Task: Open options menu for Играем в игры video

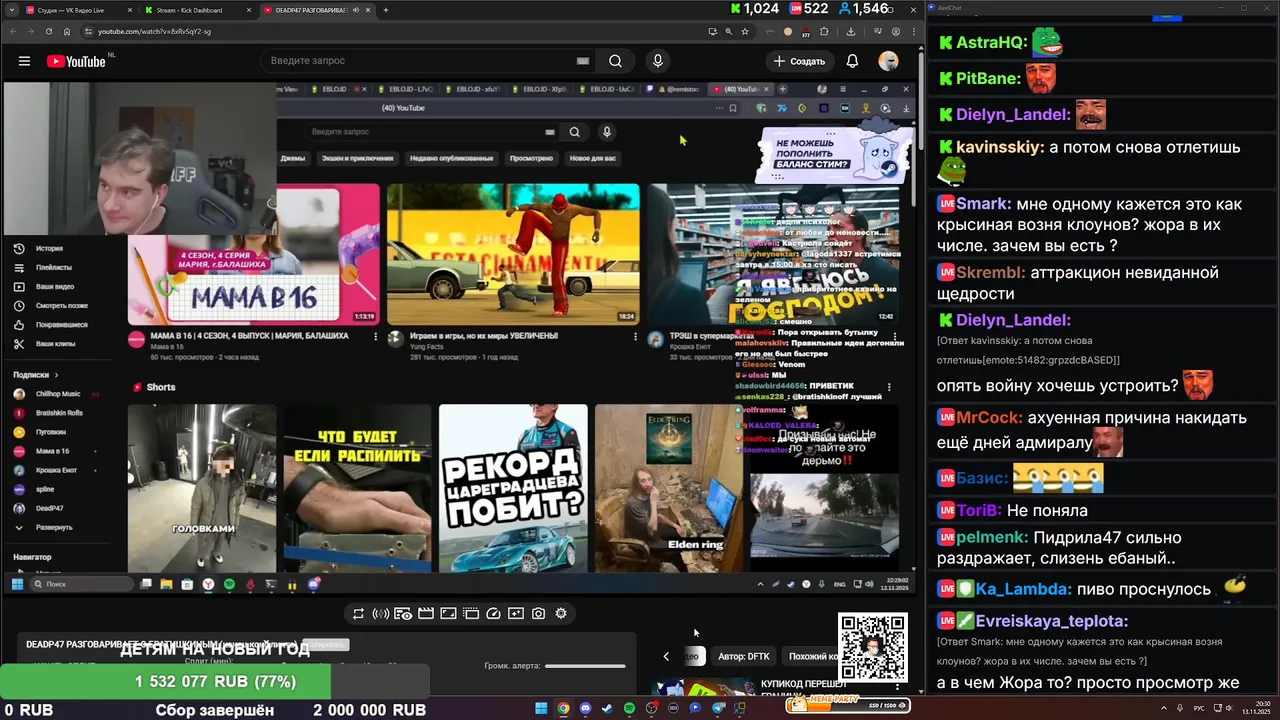Action: coord(635,337)
